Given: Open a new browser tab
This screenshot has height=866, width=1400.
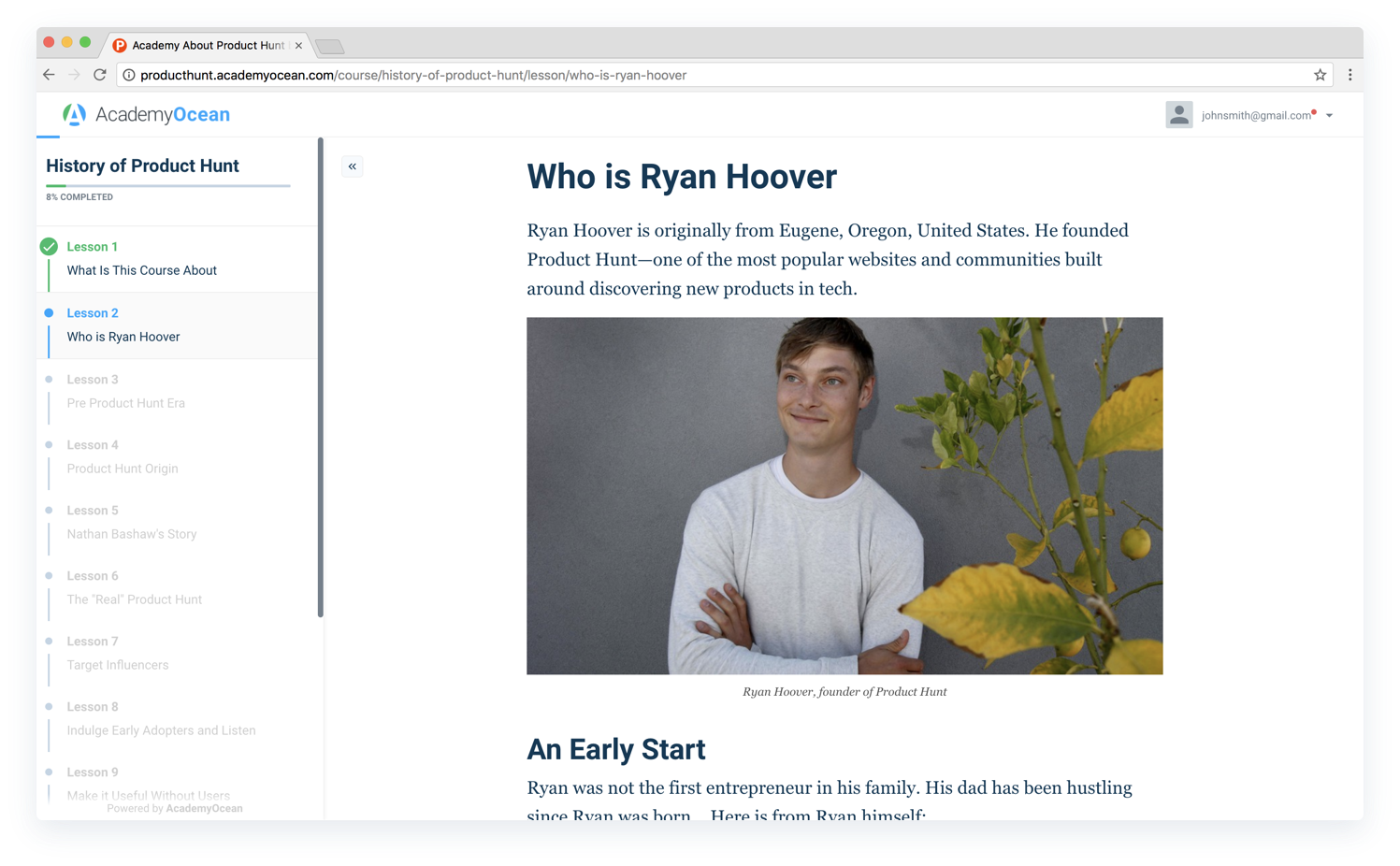Looking at the screenshot, I should 330,46.
